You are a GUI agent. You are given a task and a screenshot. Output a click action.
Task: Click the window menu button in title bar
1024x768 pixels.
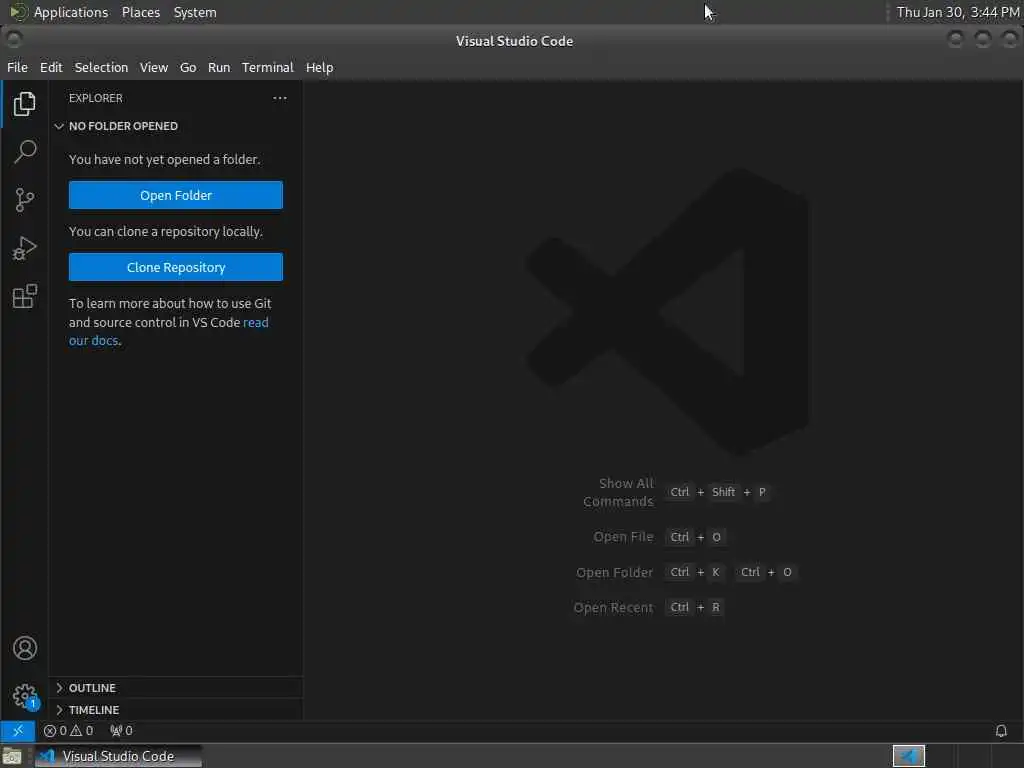click(14, 40)
